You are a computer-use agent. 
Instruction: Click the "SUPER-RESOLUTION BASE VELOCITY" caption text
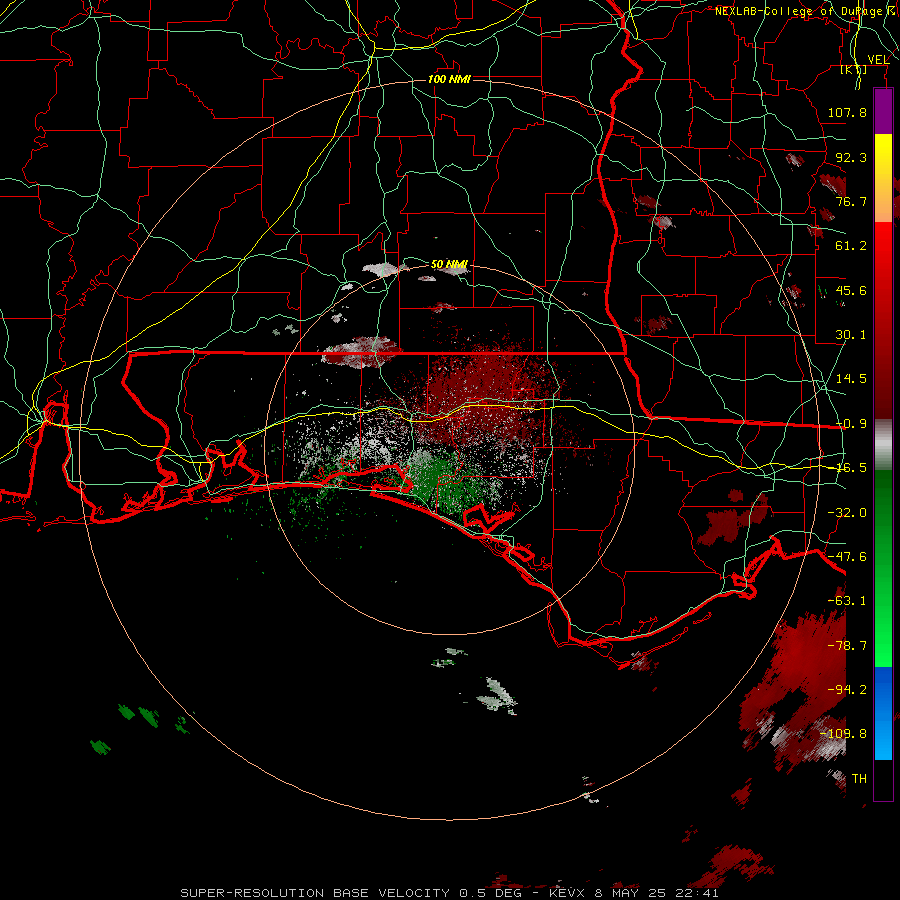pyautogui.click(x=317, y=893)
